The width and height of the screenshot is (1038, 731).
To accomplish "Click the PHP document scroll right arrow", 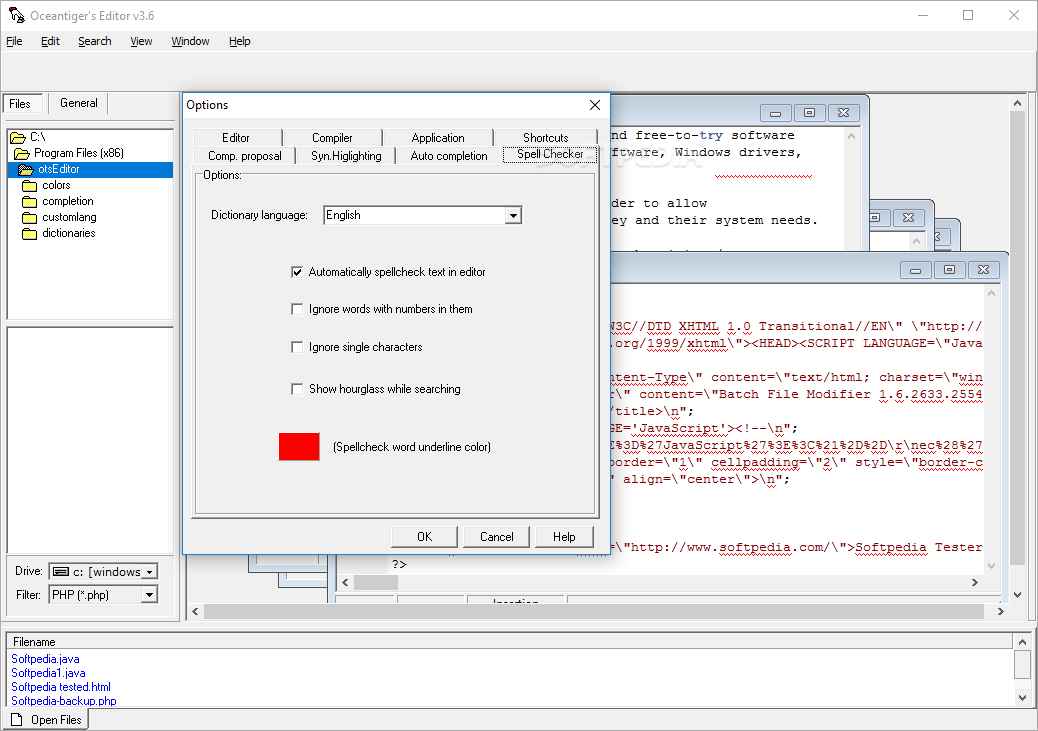I will [x=974, y=582].
